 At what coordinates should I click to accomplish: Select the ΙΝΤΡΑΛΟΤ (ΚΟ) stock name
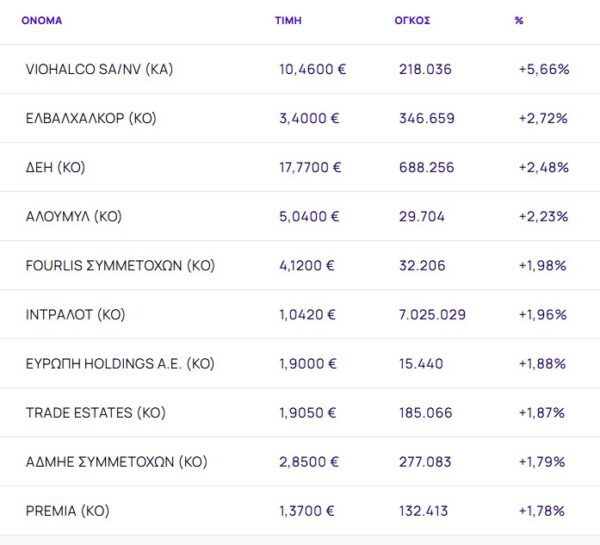coord(75,314)
